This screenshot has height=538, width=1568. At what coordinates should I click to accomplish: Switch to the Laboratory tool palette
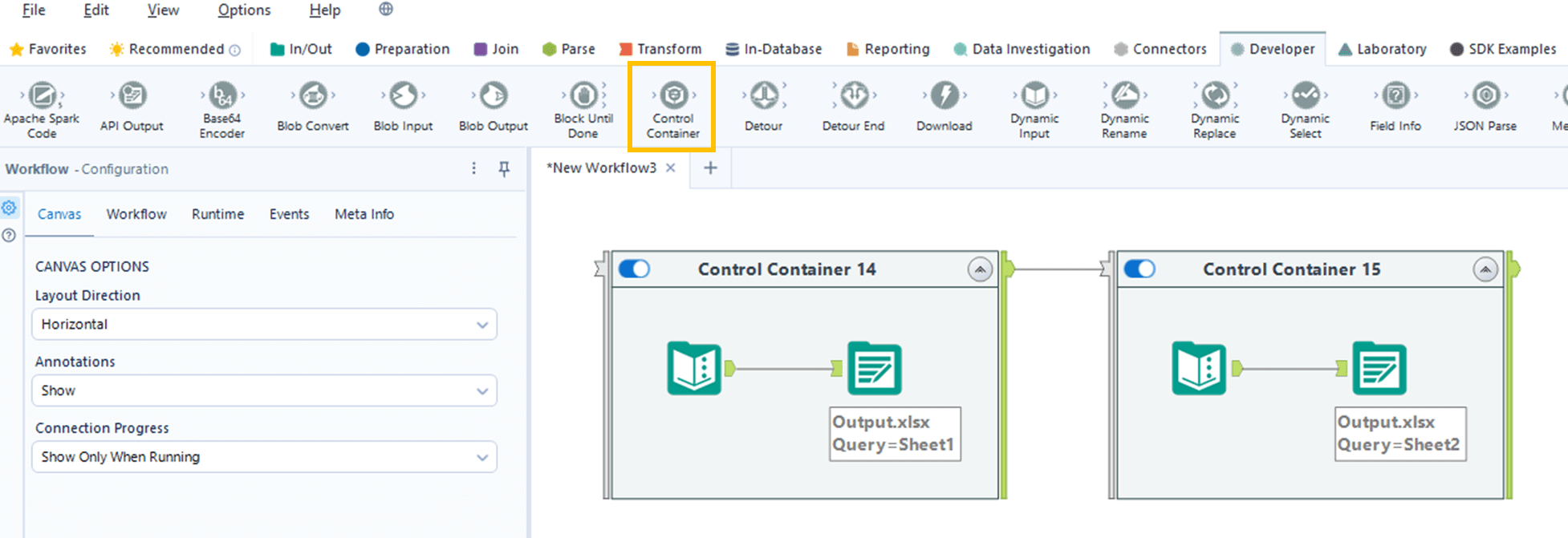pyautogui.click(x=1383, y=49)
